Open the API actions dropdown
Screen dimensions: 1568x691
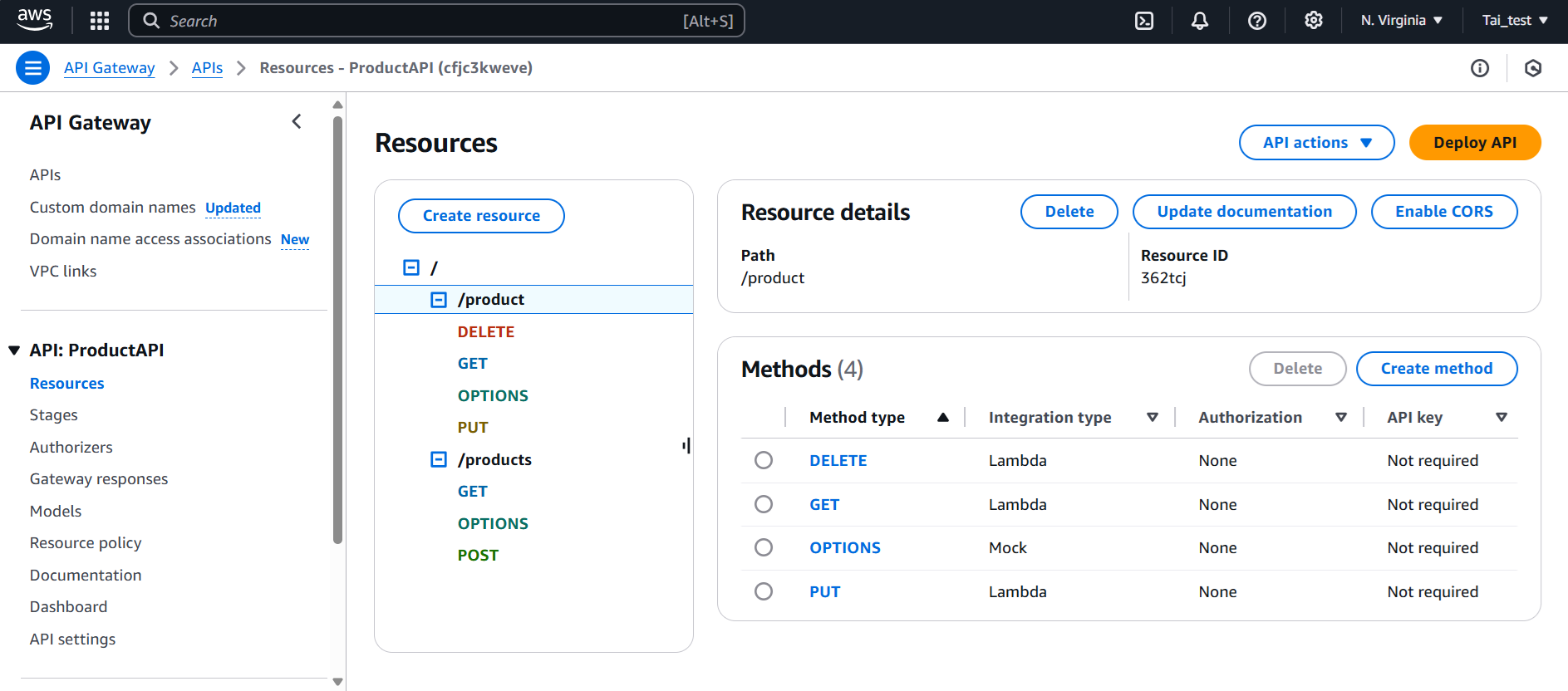pos(1316,143)
